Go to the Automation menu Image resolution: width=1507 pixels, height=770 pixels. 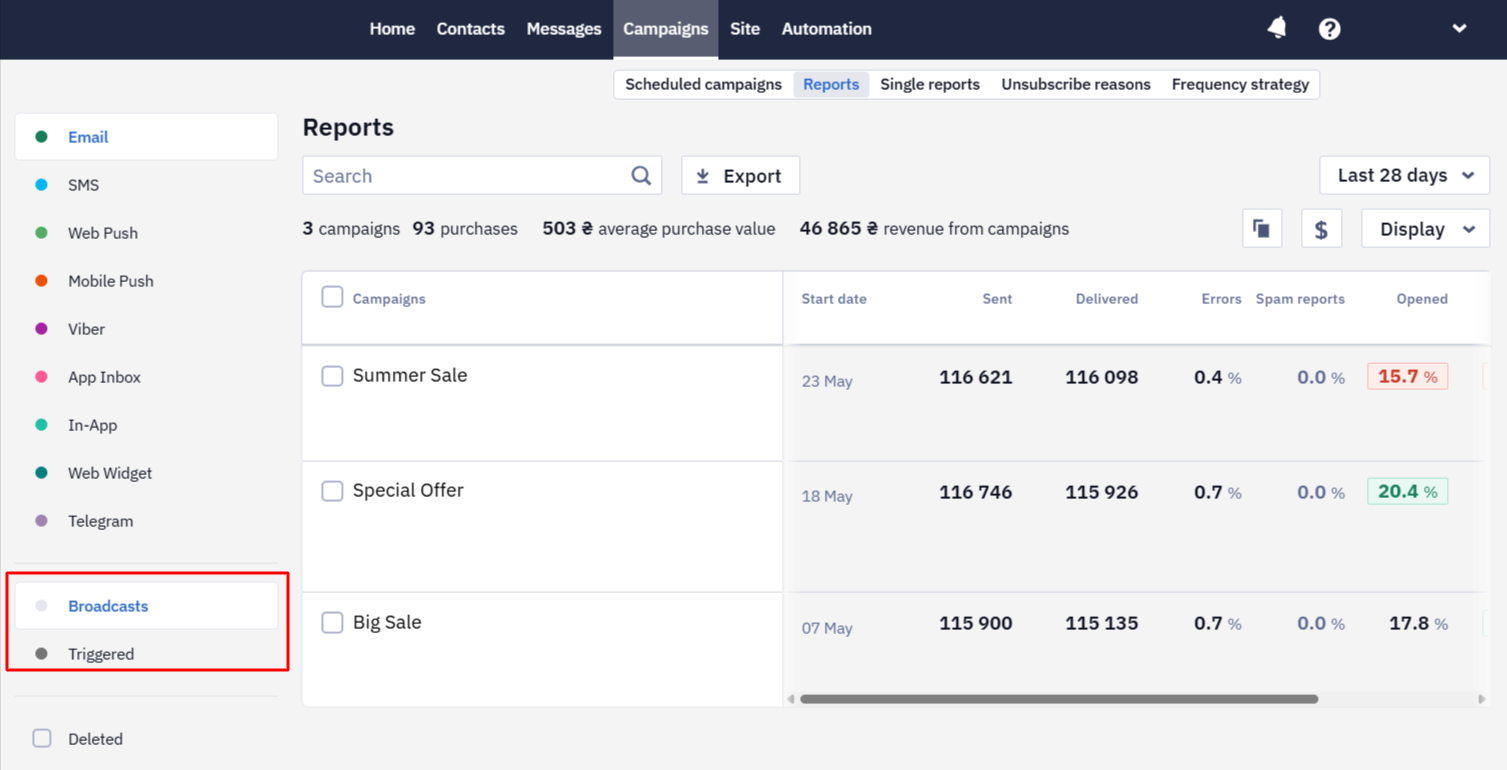(826, 29)
